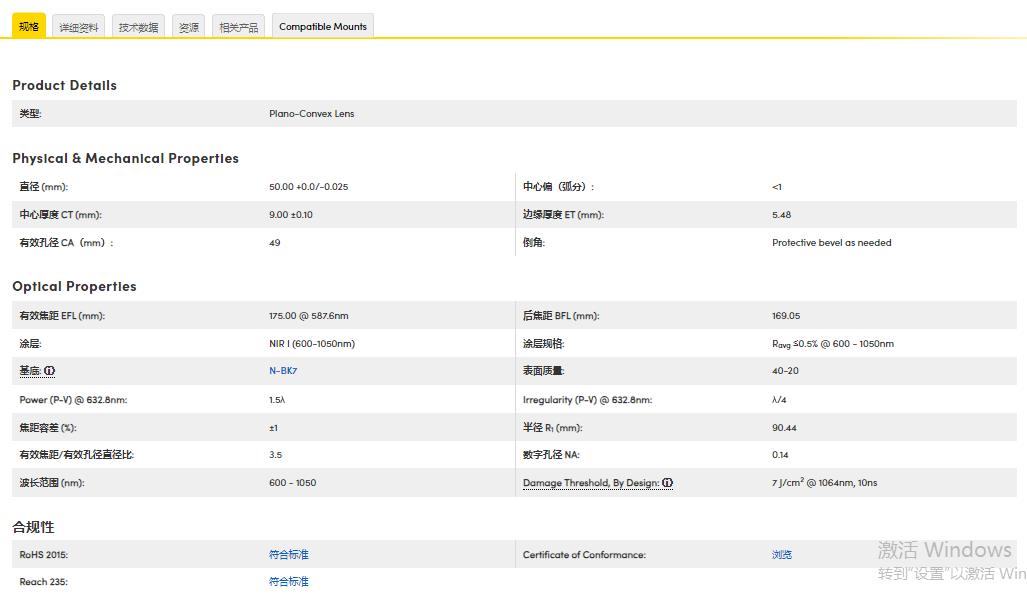Open the 技术数据 tab
This screenshot has width=1027, height=615.
(x=138, y=27)
